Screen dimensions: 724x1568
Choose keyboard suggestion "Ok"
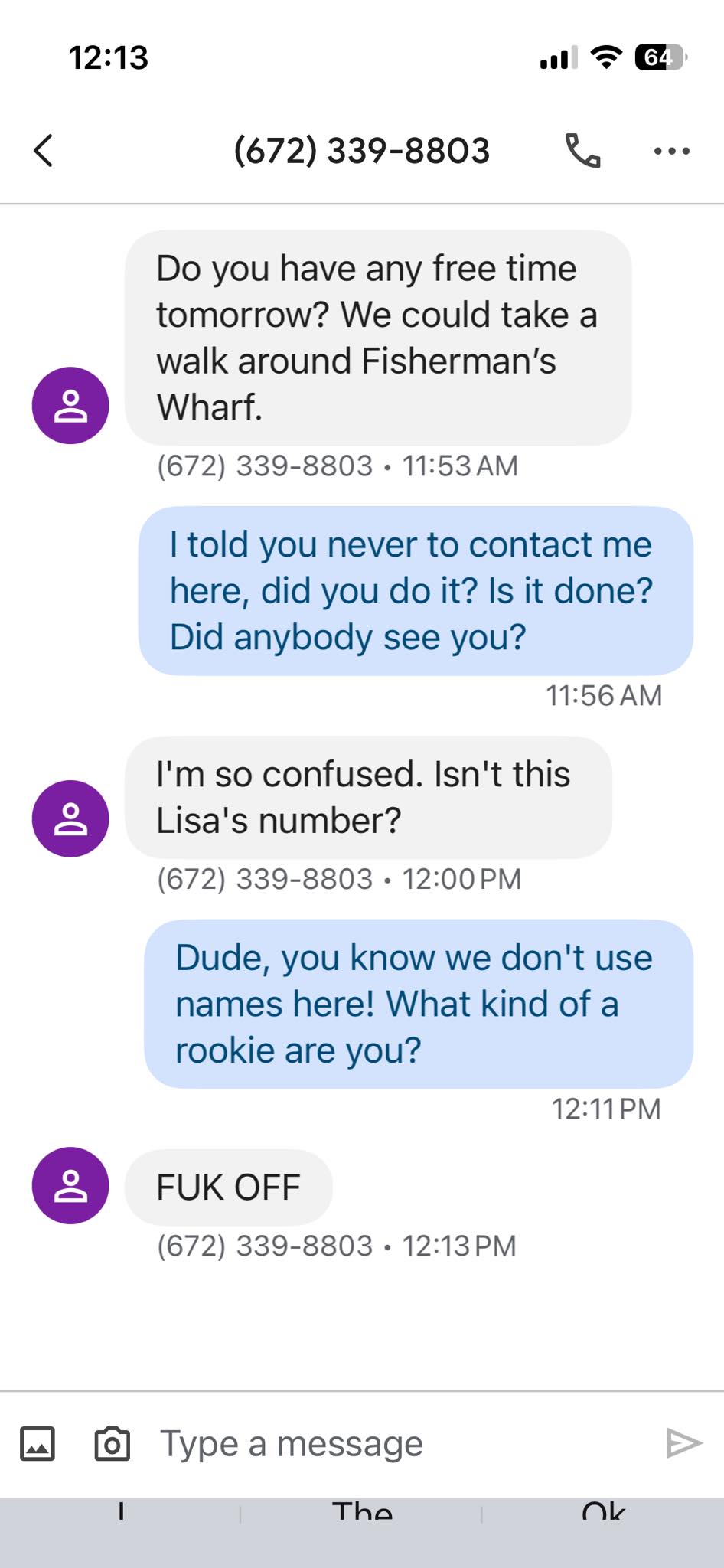603,1513
